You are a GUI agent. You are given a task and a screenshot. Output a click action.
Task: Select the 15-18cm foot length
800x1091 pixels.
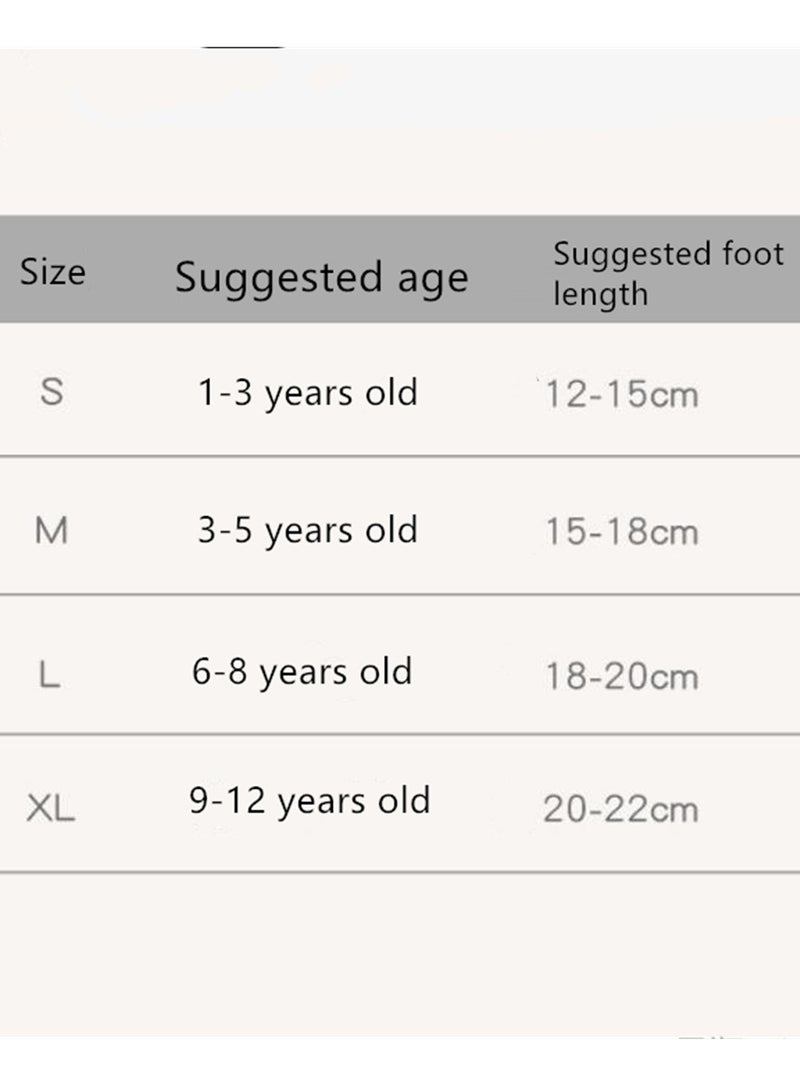click(621, 532)
